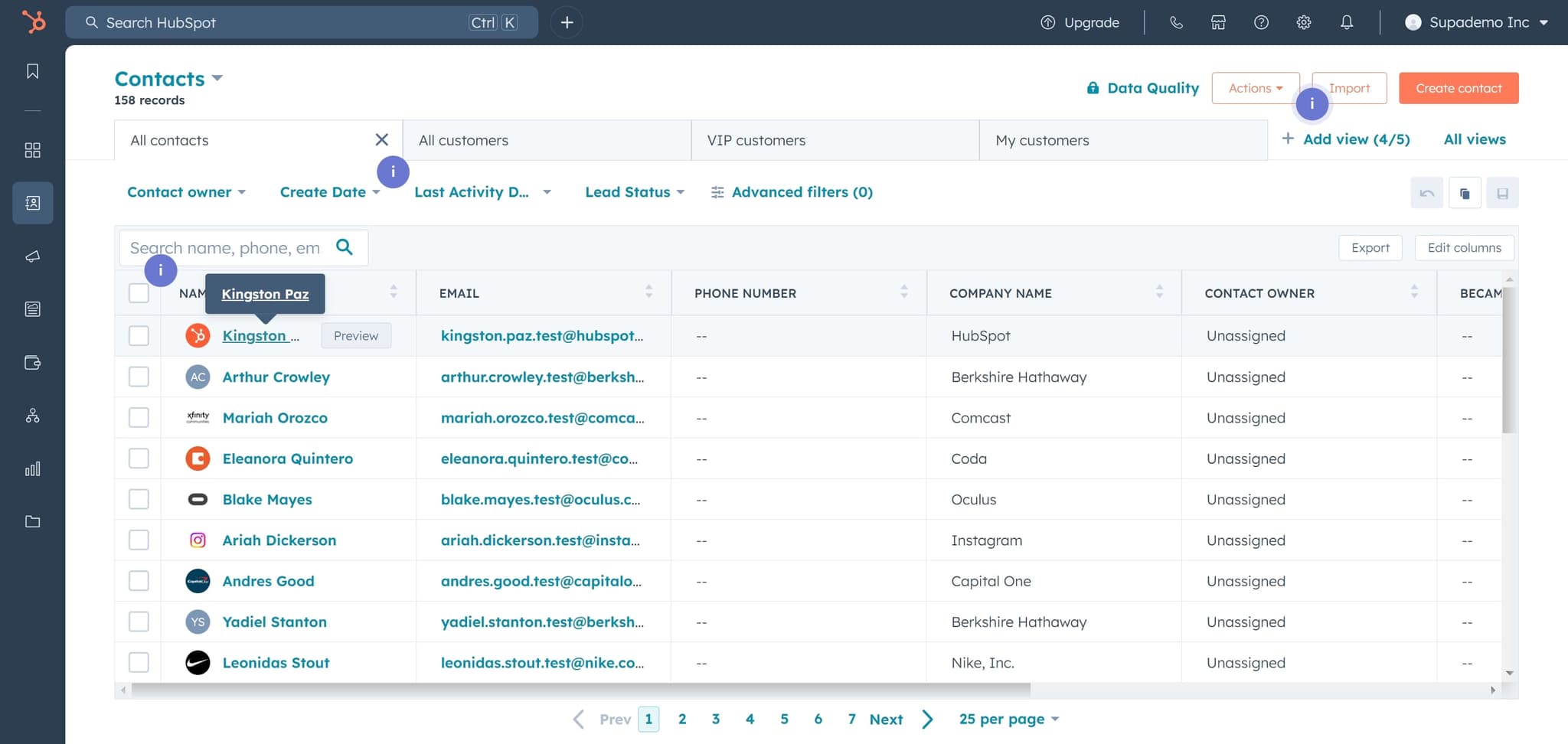
Task: Open the bookmarks icon in sidebar
Action: (32, 71)
